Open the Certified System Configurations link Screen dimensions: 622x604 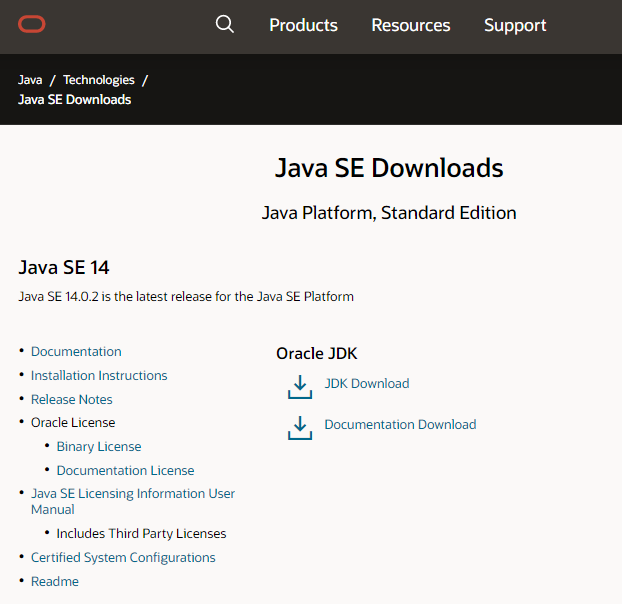pos(123,558)
